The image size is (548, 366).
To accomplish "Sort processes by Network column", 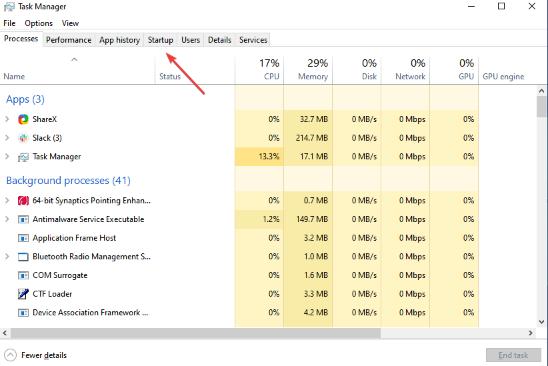I will tap(405, 70).
